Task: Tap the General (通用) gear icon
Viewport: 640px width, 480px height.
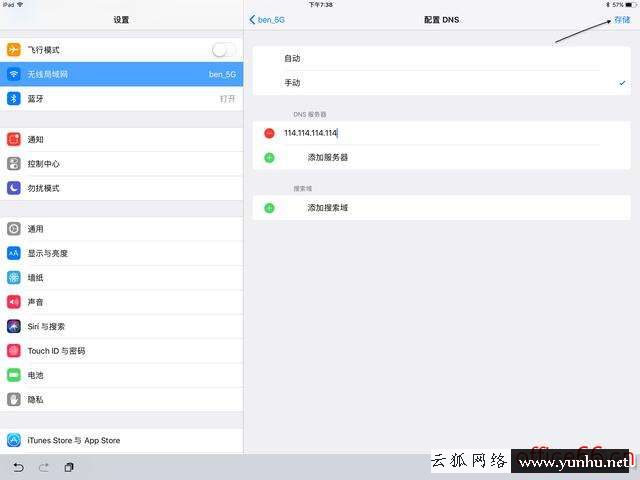Action: click(x=13, y=229)
